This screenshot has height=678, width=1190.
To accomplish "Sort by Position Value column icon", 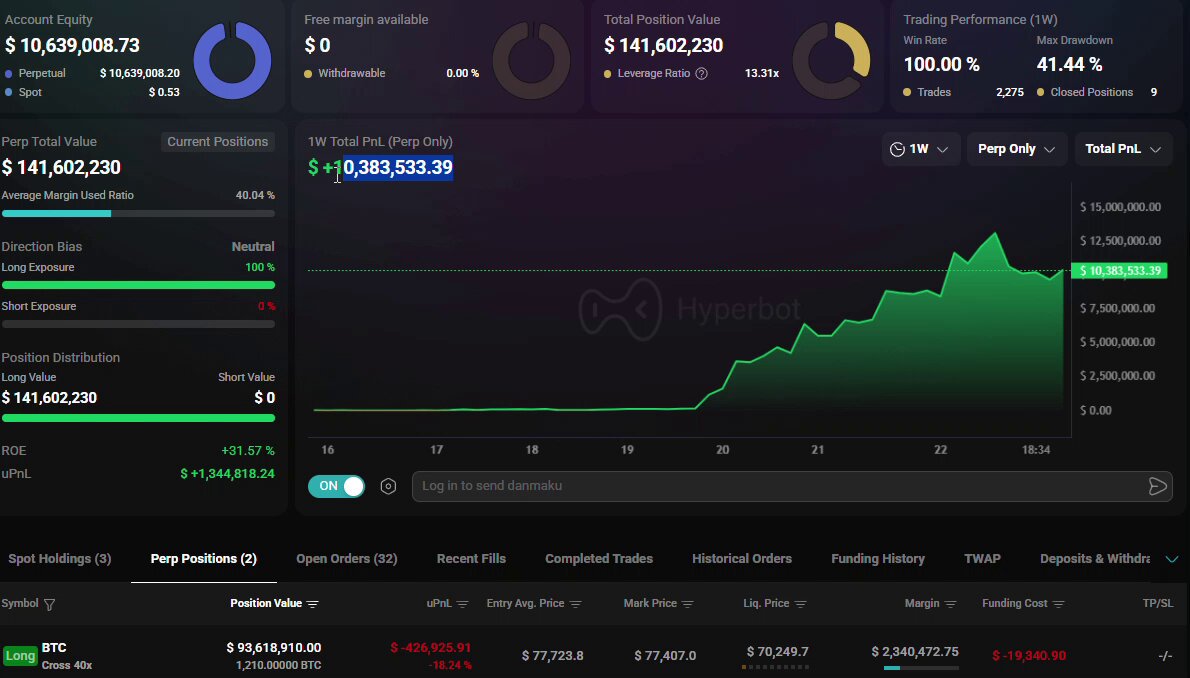I will tap(313, 604).
